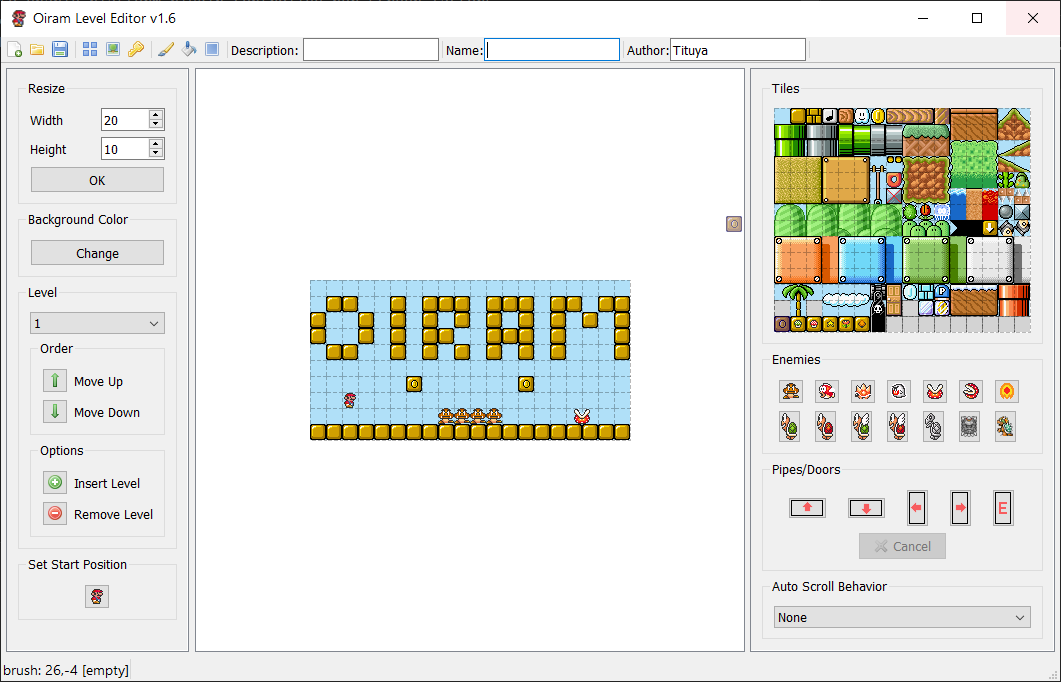This screenshot has height=682, width=1061.
Task: Click the Resize OK button
Action: click(x=97, y=180)
